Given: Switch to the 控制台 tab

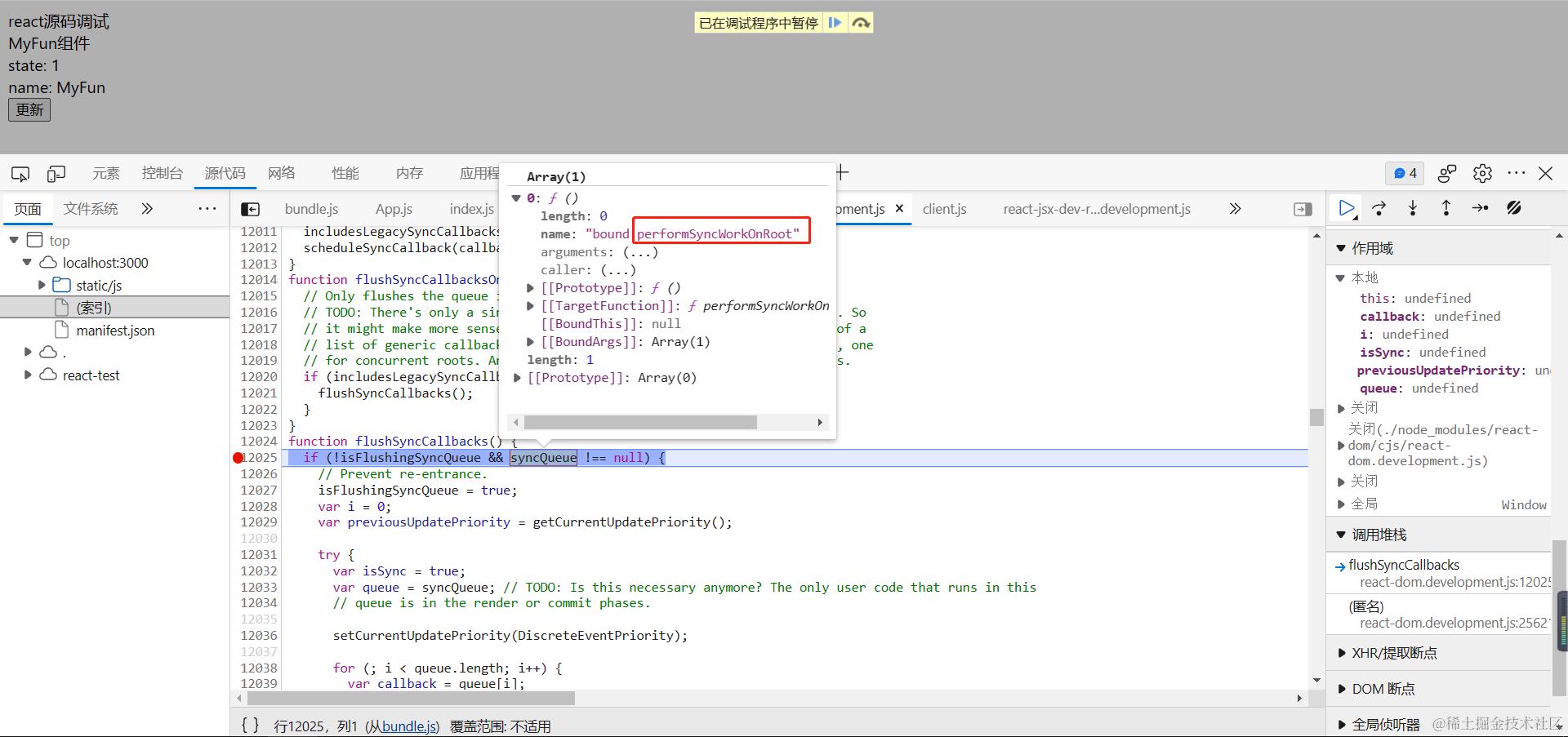Looking at the screenshot, I should point(163,173).
